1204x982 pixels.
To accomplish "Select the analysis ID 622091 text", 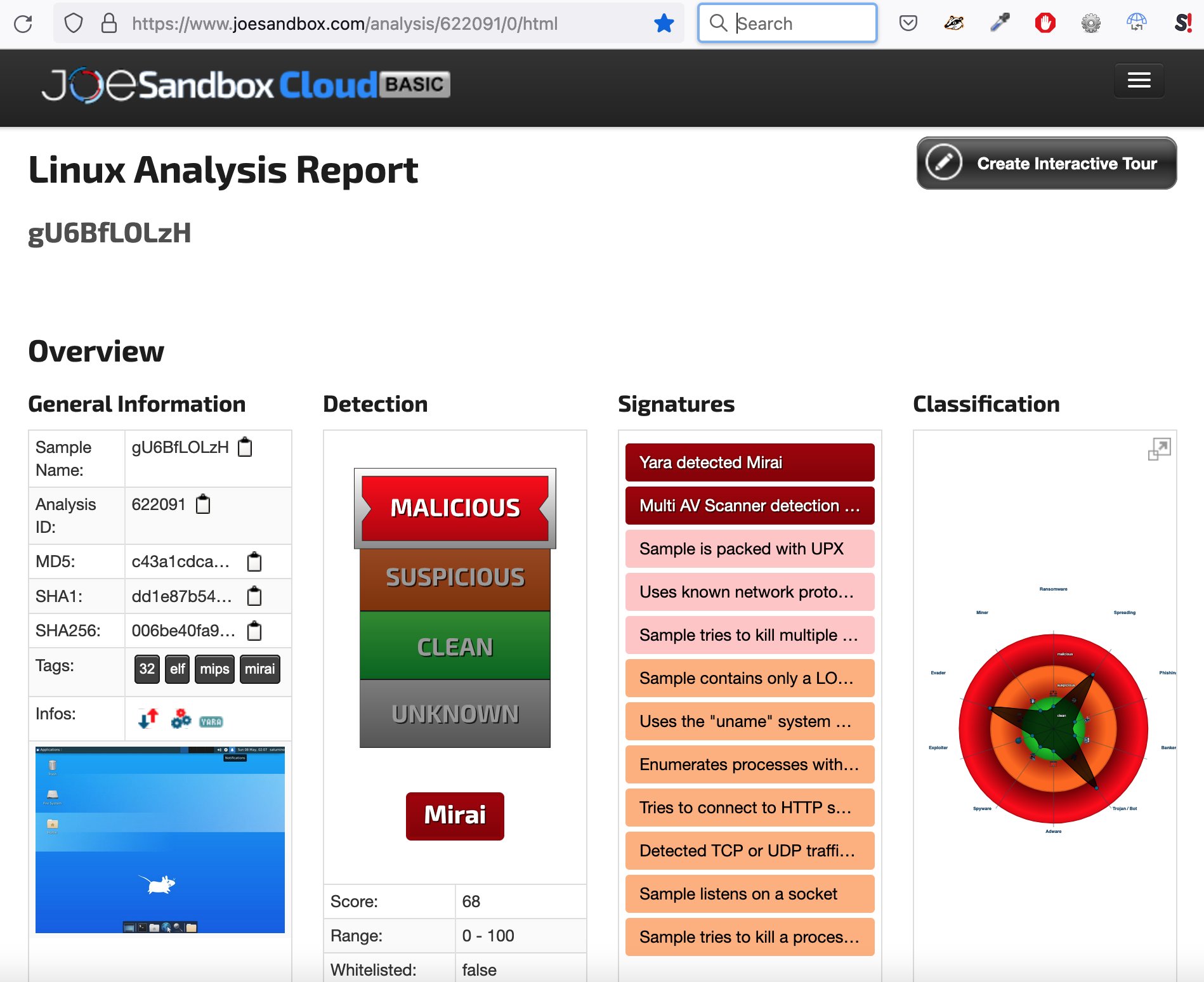I will (159, 504).
